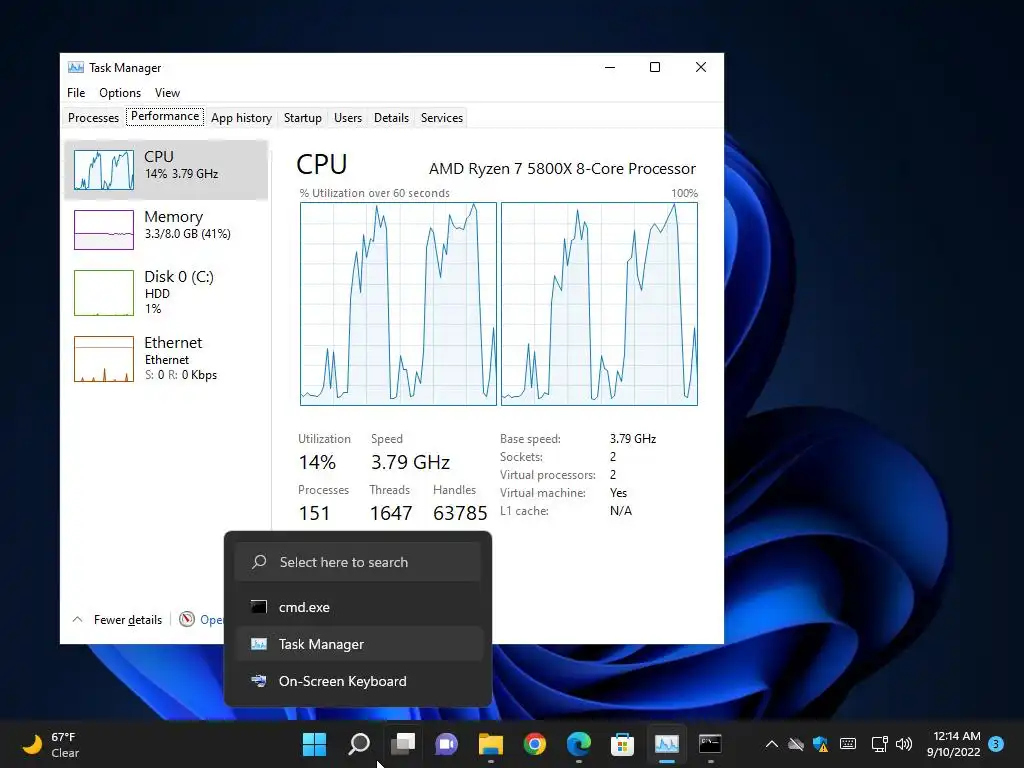The width and height of the screenshot is (1024, 768).
Task: Switch to the Services tab
Action: click(x=441, y=118)
